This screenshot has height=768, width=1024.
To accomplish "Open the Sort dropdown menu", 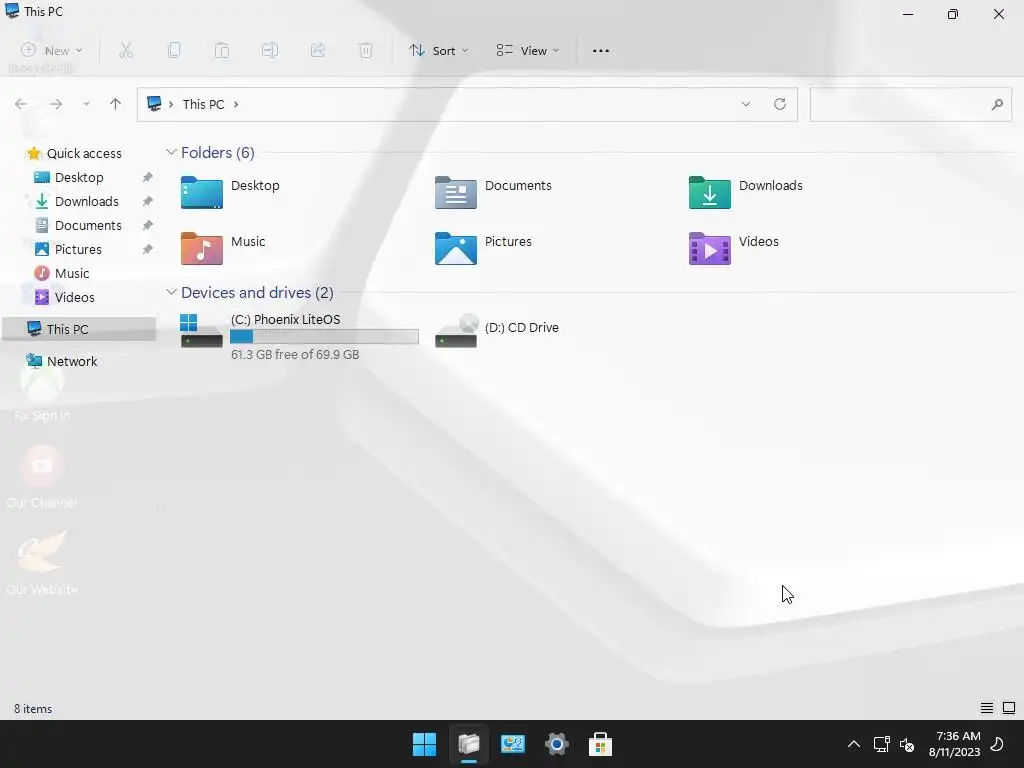I will tap(439, 50).
